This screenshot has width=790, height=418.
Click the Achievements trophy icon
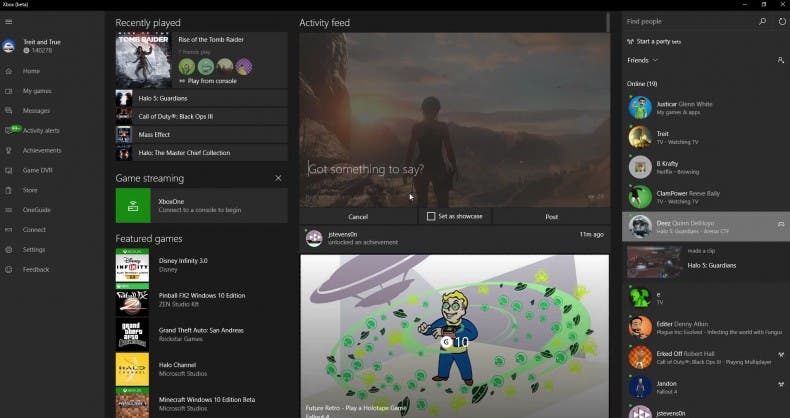[9, 151]
